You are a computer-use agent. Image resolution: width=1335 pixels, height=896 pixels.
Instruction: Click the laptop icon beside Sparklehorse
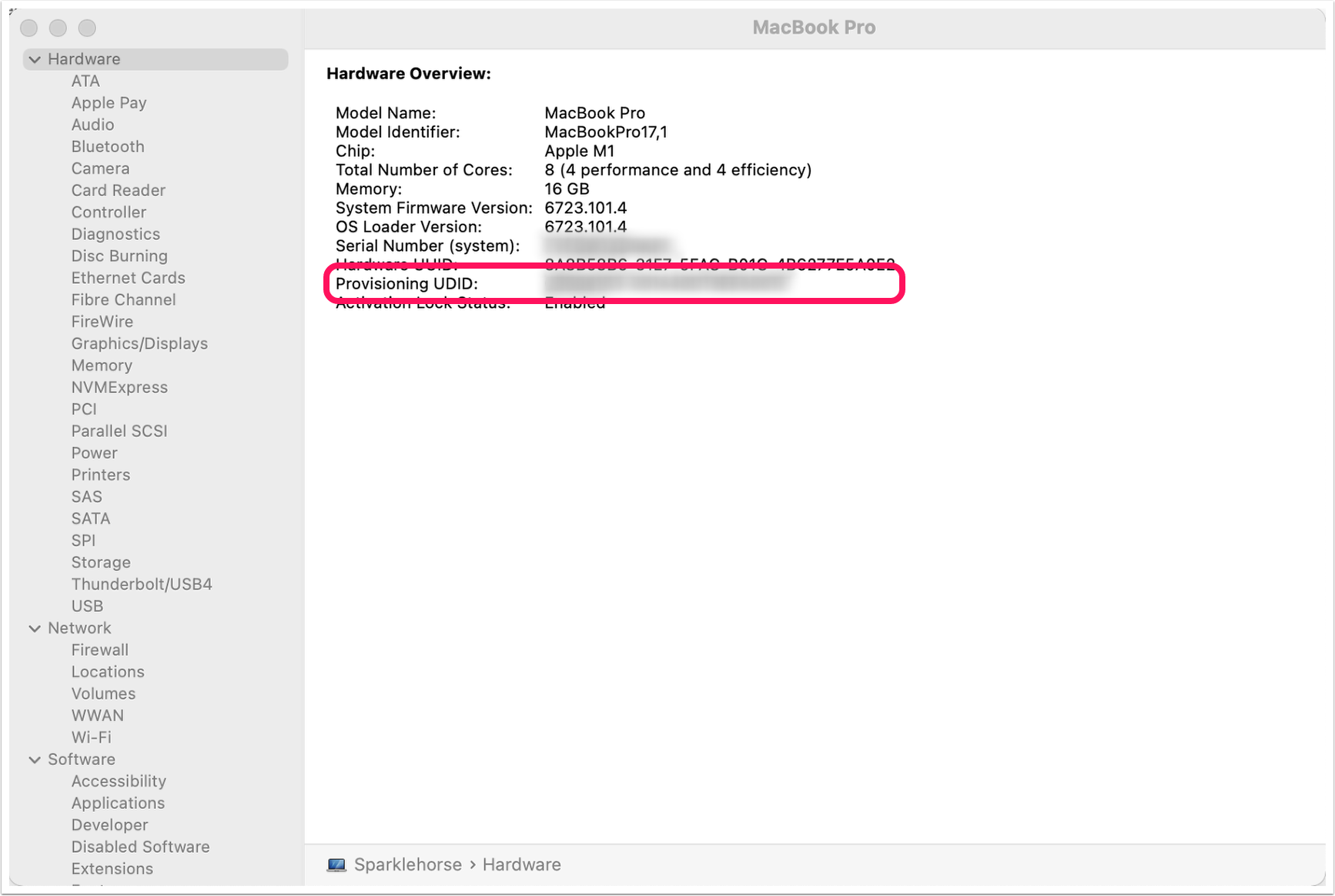[336, 864]
